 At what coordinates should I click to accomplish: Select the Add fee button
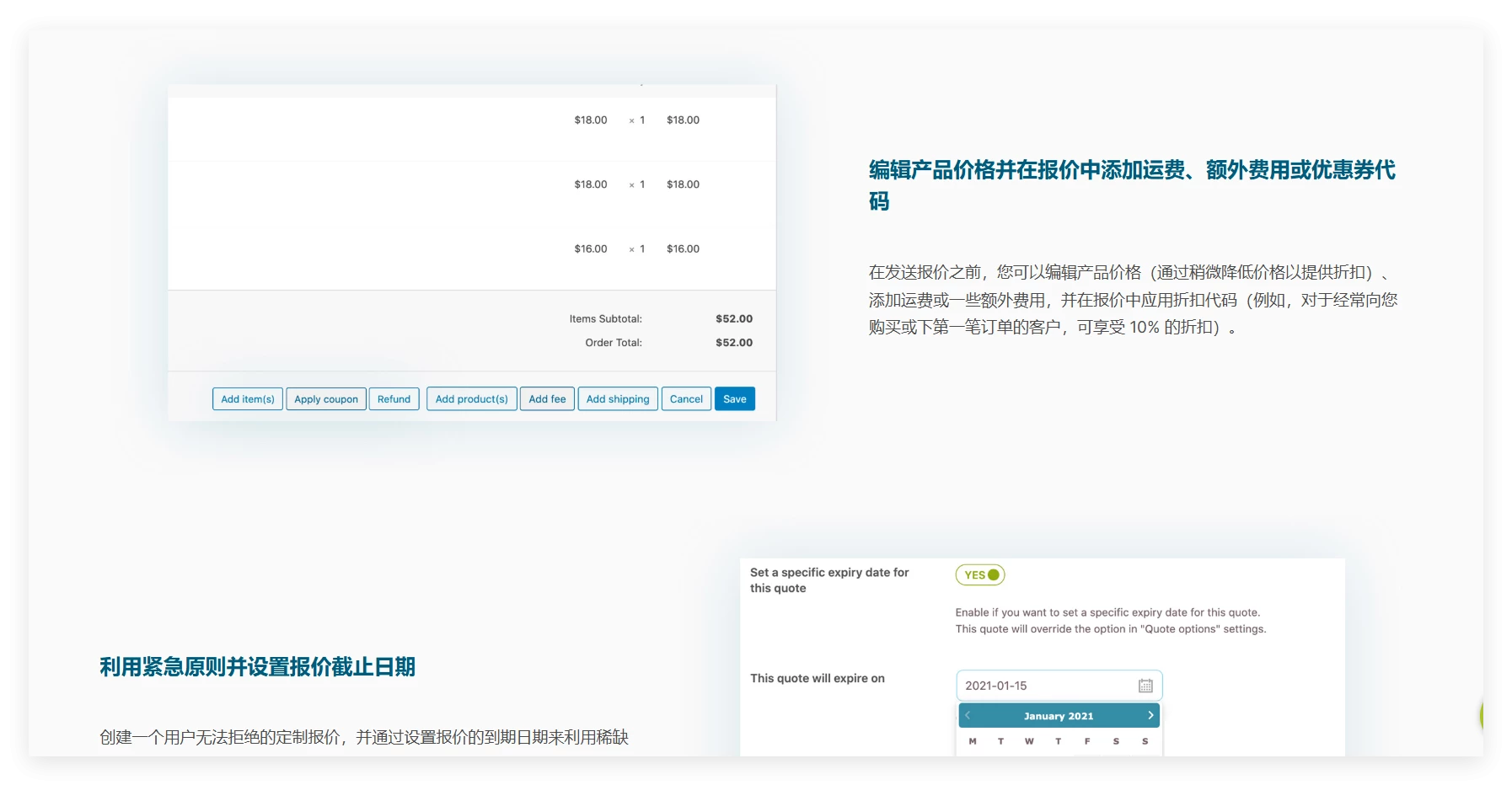(x=547, y=399)
